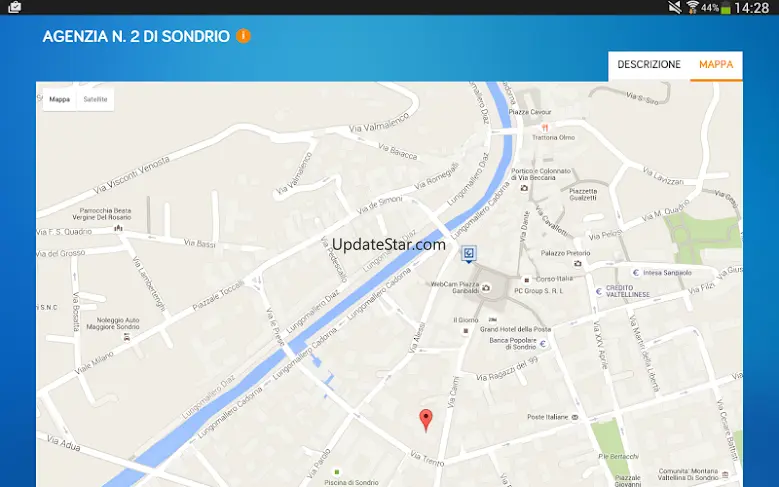Tap the notification briefcase icon in status bar
The width and height of the screenshot is (779, 487).
coord(14,7)
